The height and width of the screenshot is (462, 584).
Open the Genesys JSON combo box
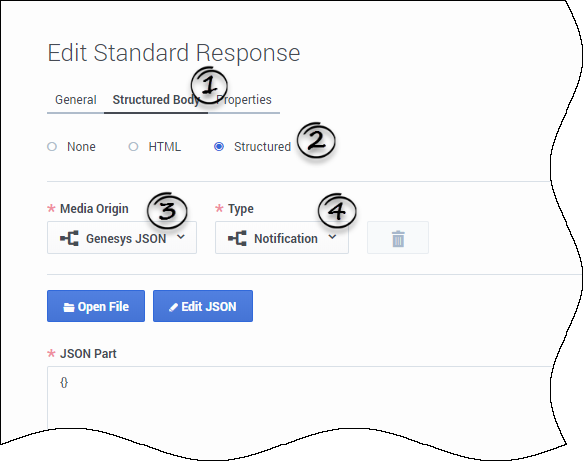pyautogui.click(x=122, y=238)
